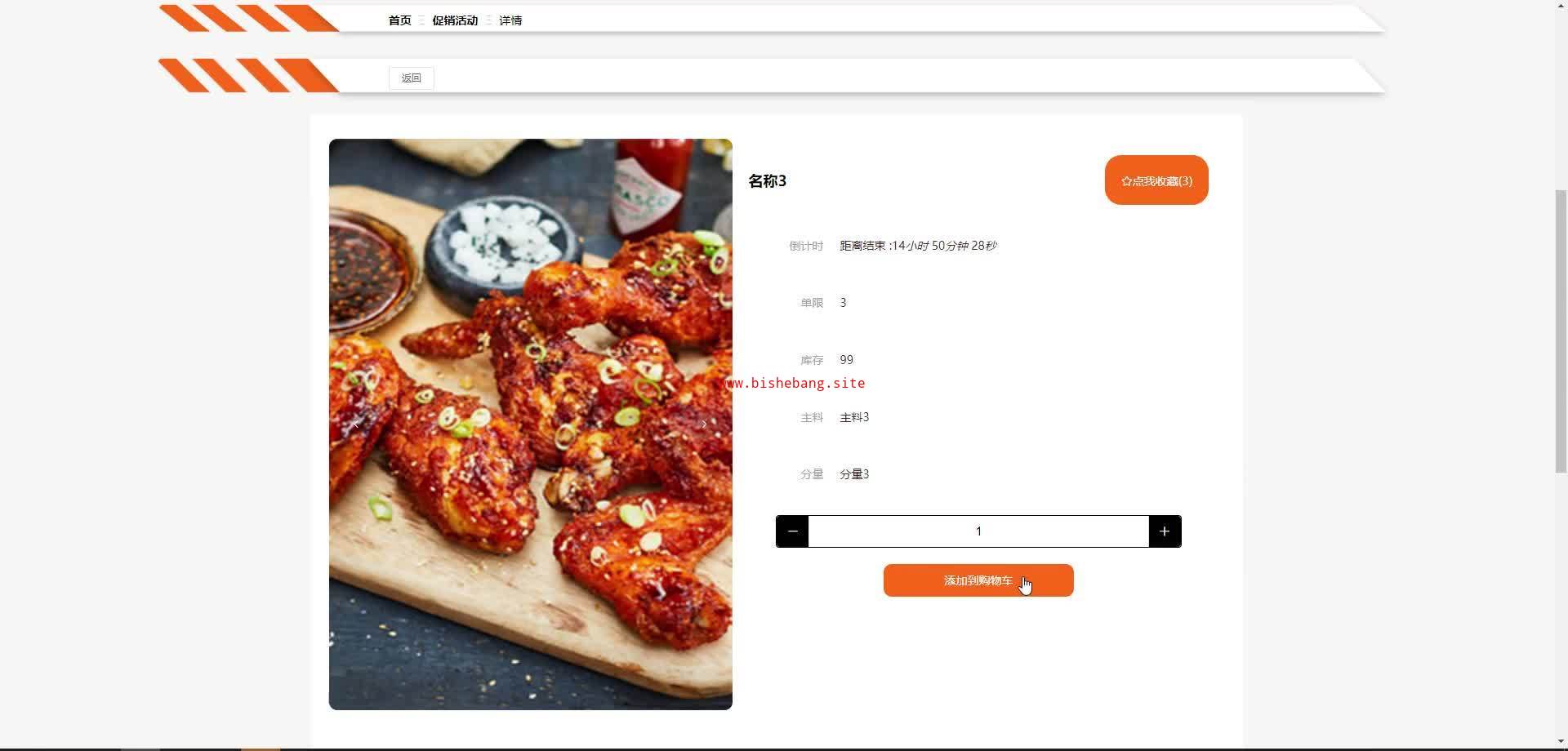This screenshot has width=1568, height=751.
Task: Click the product title 名称3
Action: pos(768,181)
